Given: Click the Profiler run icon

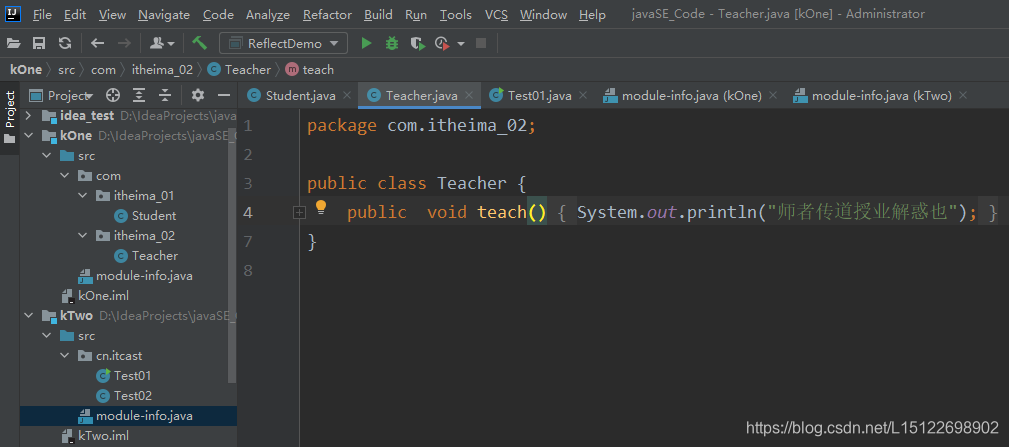Looking at the screenshot, I should click(x=442, y=43).
